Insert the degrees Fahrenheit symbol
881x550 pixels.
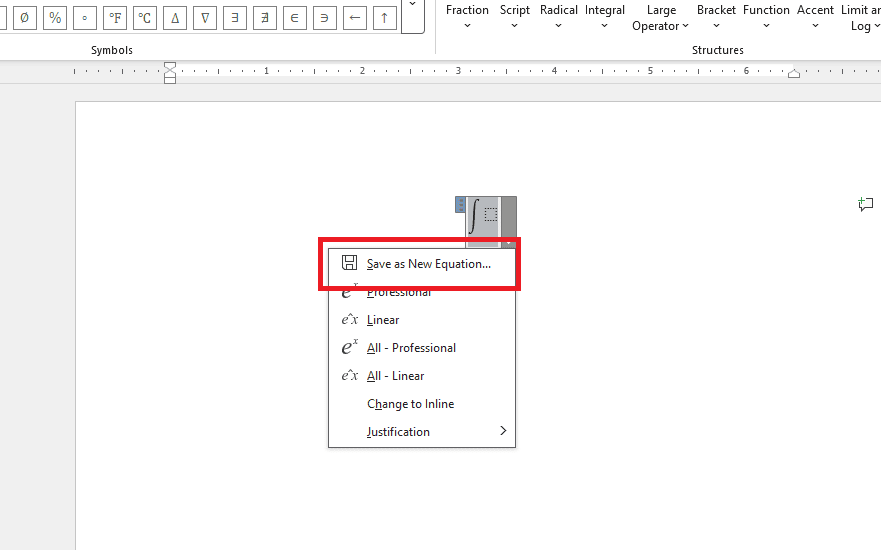point(115,17)
